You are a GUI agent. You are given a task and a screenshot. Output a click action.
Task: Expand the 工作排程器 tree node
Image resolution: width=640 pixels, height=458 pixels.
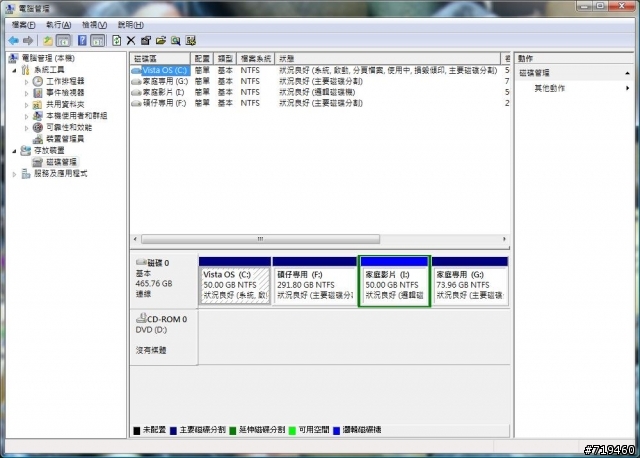27,82
